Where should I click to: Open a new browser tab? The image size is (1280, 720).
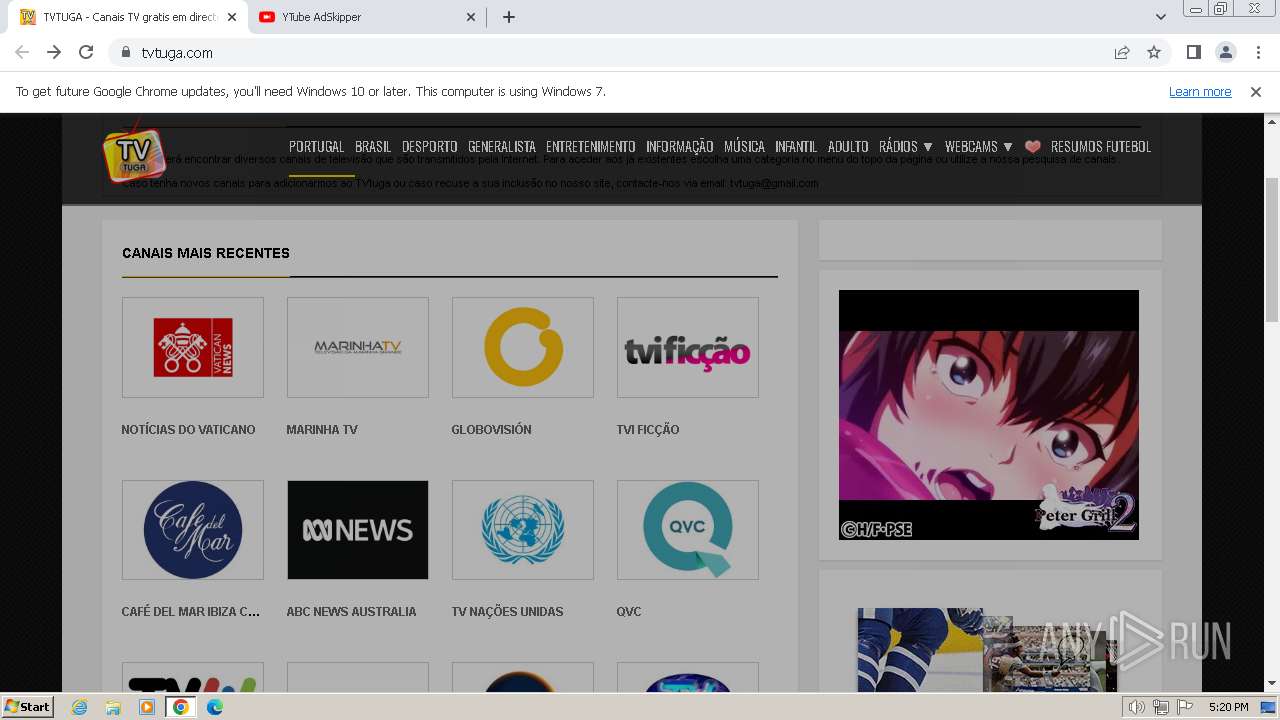click(x=509, y=17)
